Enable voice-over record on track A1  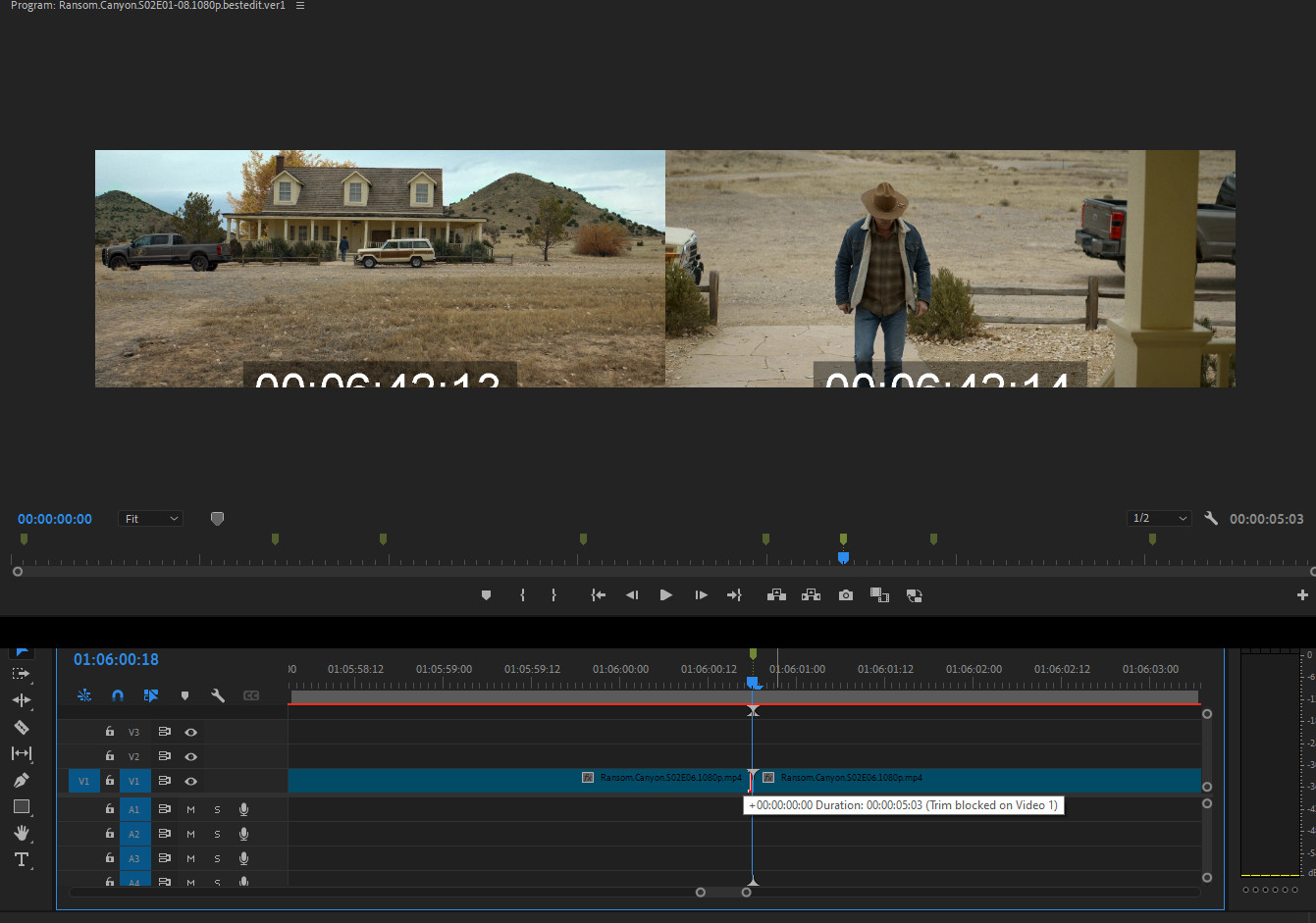point(243,809)
